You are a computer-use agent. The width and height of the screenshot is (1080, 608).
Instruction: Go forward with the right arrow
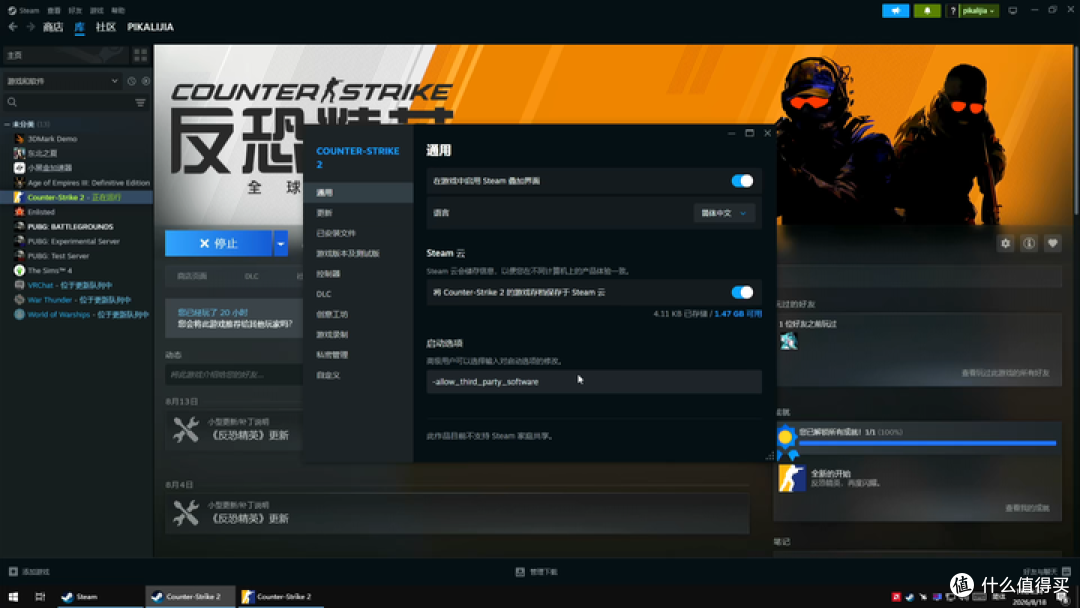(30, 27)
